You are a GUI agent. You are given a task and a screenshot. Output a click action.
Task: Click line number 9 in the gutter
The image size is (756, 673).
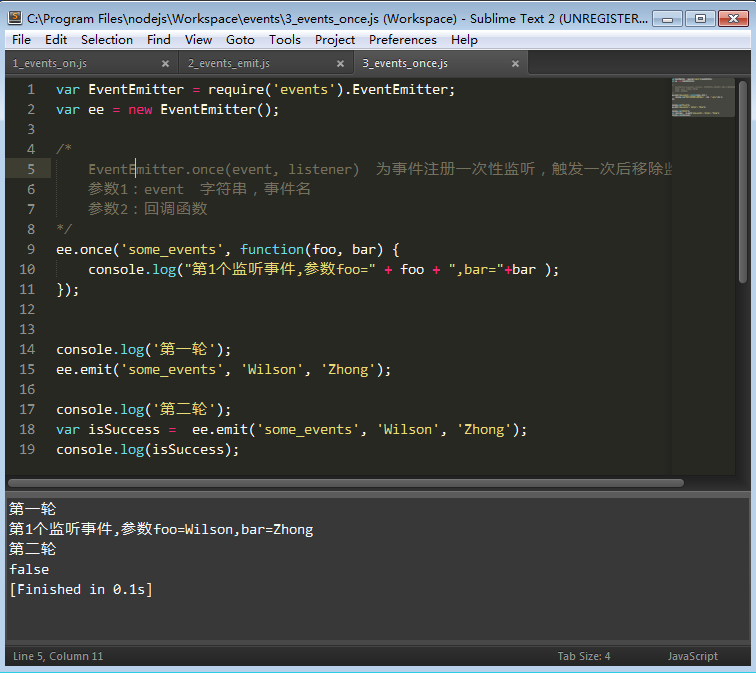point(31,250)
